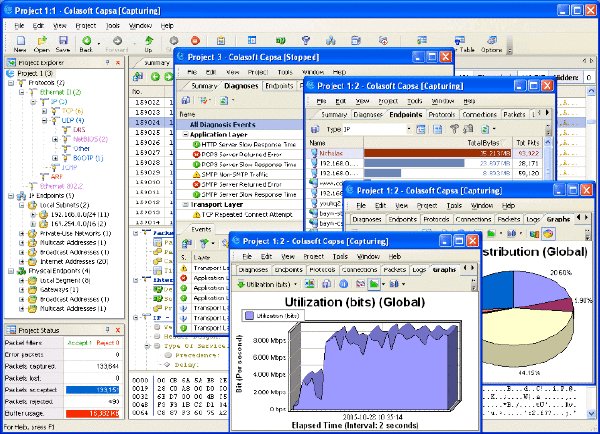The height and width of the screenshot is (434, 600).
Task: Click the green Back toolbar icon
Action: pyautogui.click(x=87, y=41)
